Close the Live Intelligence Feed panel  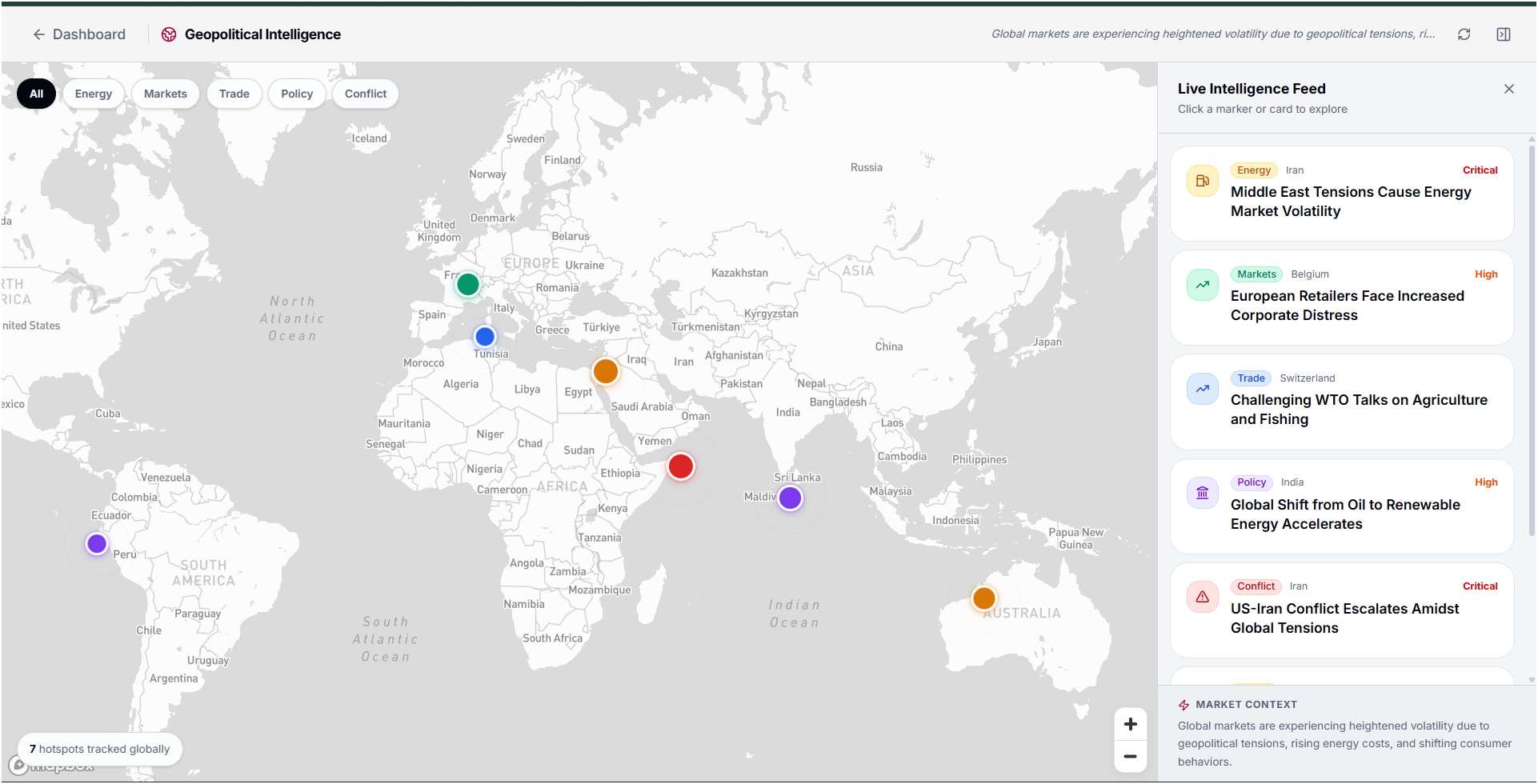[x=1509, y=89]
